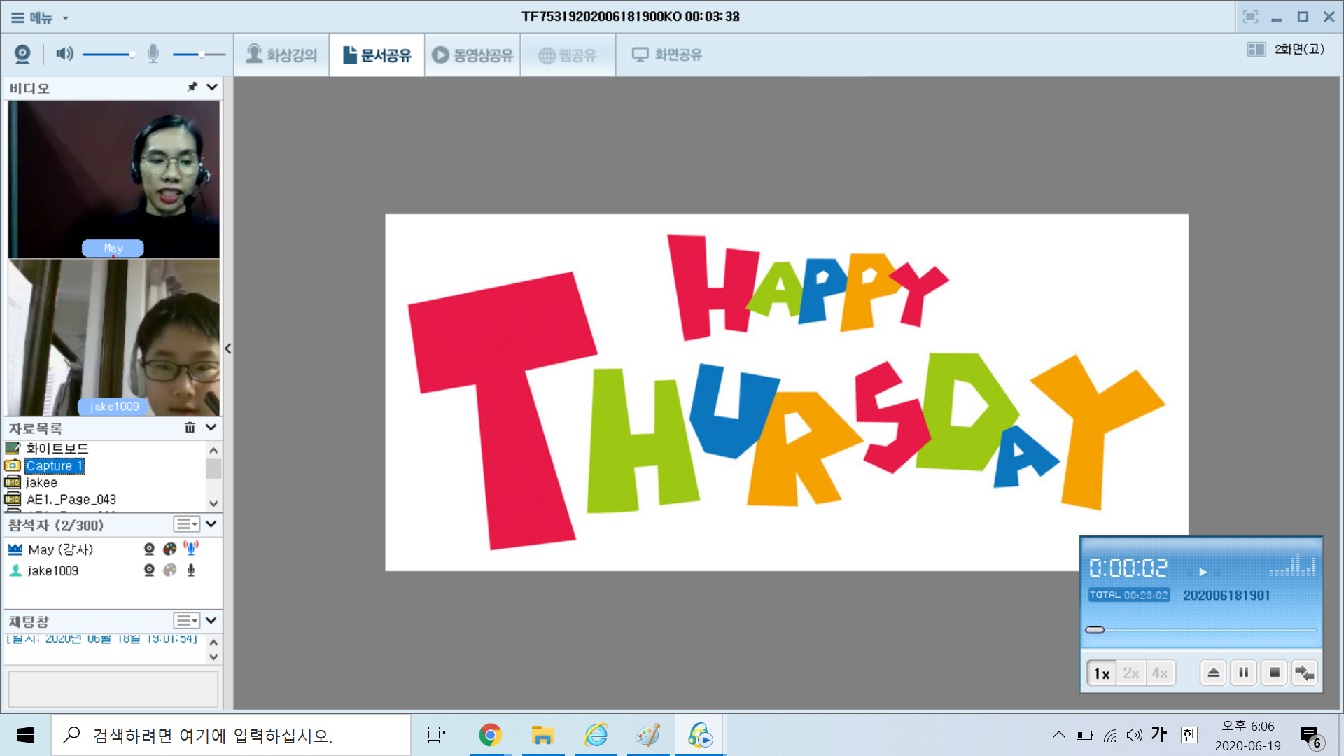The height and width of the screenshot is (756, 1344).
Task: Toggle the webcam icon for May (강사)
Action: [149, 549]
